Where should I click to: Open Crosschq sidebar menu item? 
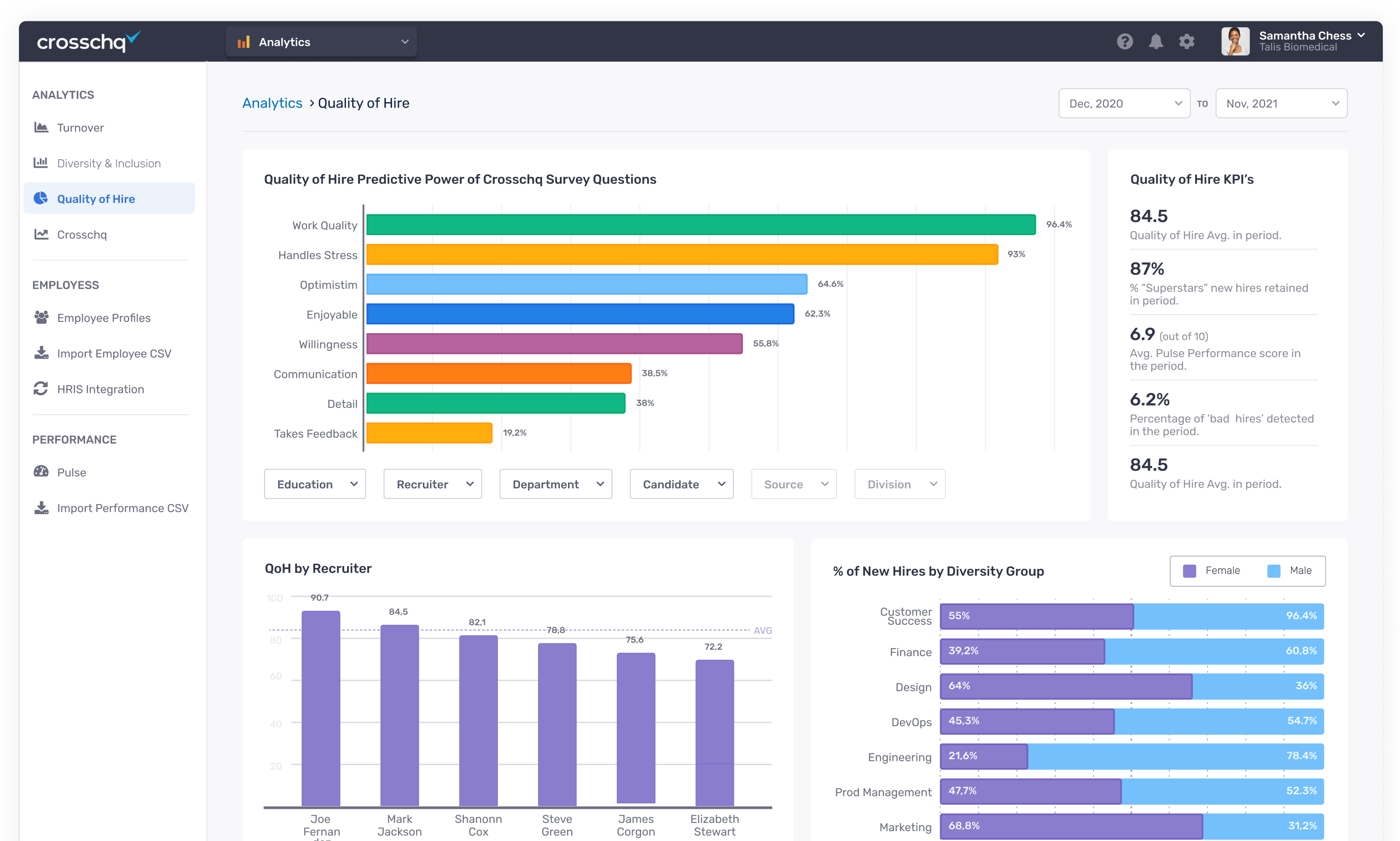coord(81,235)
